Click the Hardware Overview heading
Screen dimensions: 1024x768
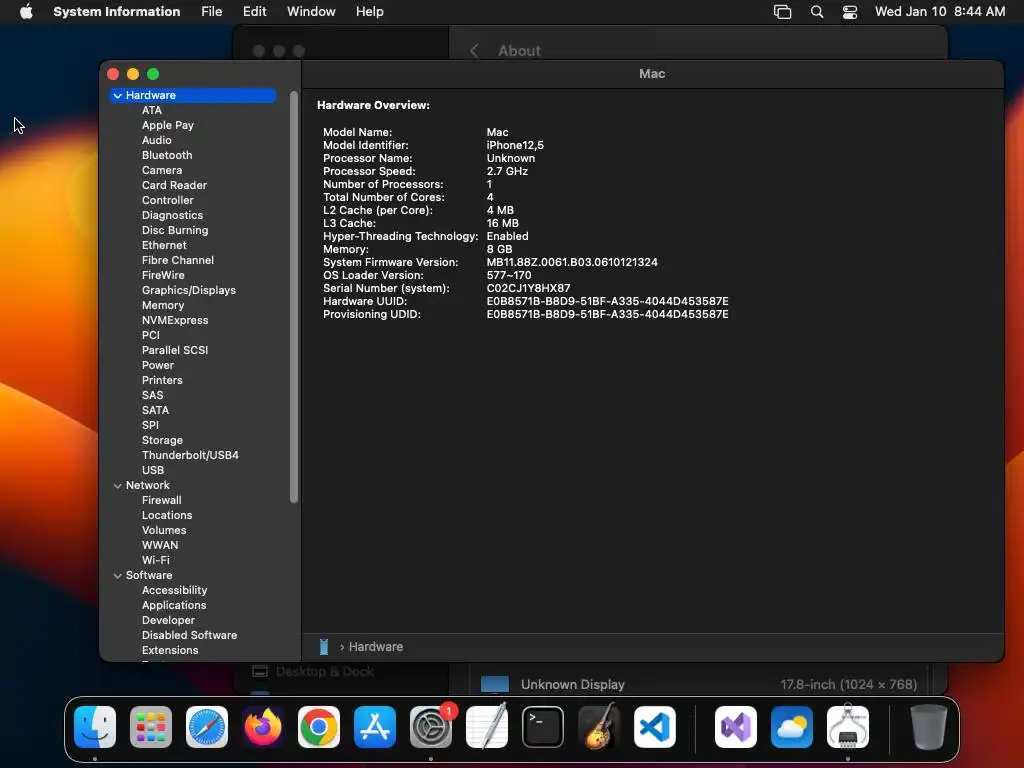click(374, 105)
